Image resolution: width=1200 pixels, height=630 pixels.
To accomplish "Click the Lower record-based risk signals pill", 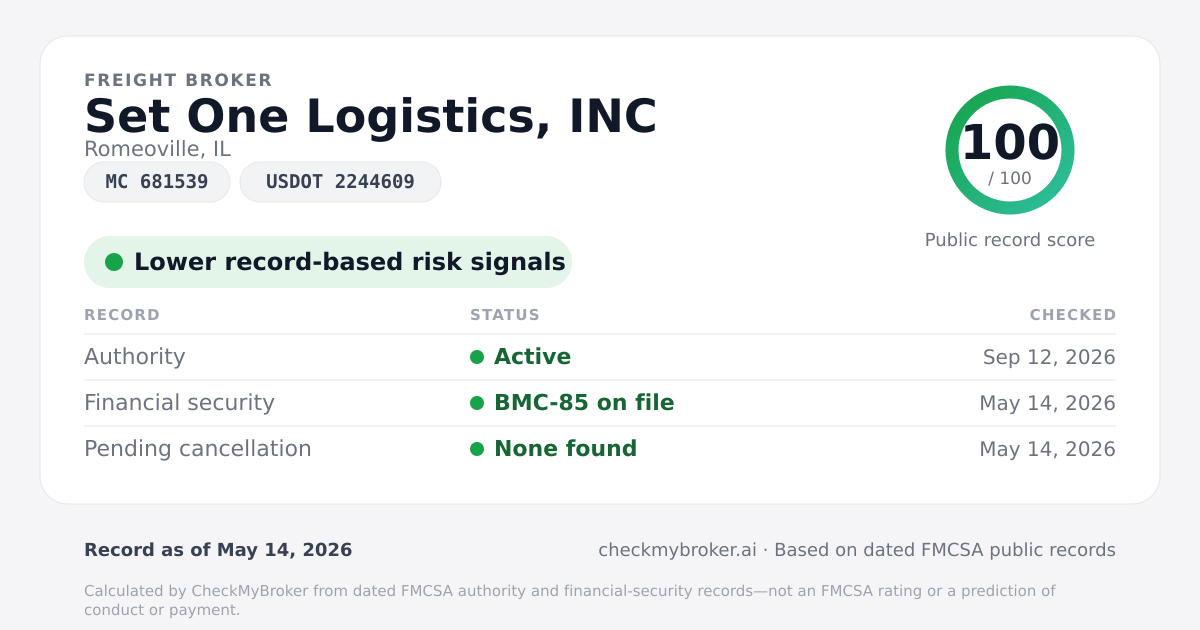I will click(x=328, y=262).
